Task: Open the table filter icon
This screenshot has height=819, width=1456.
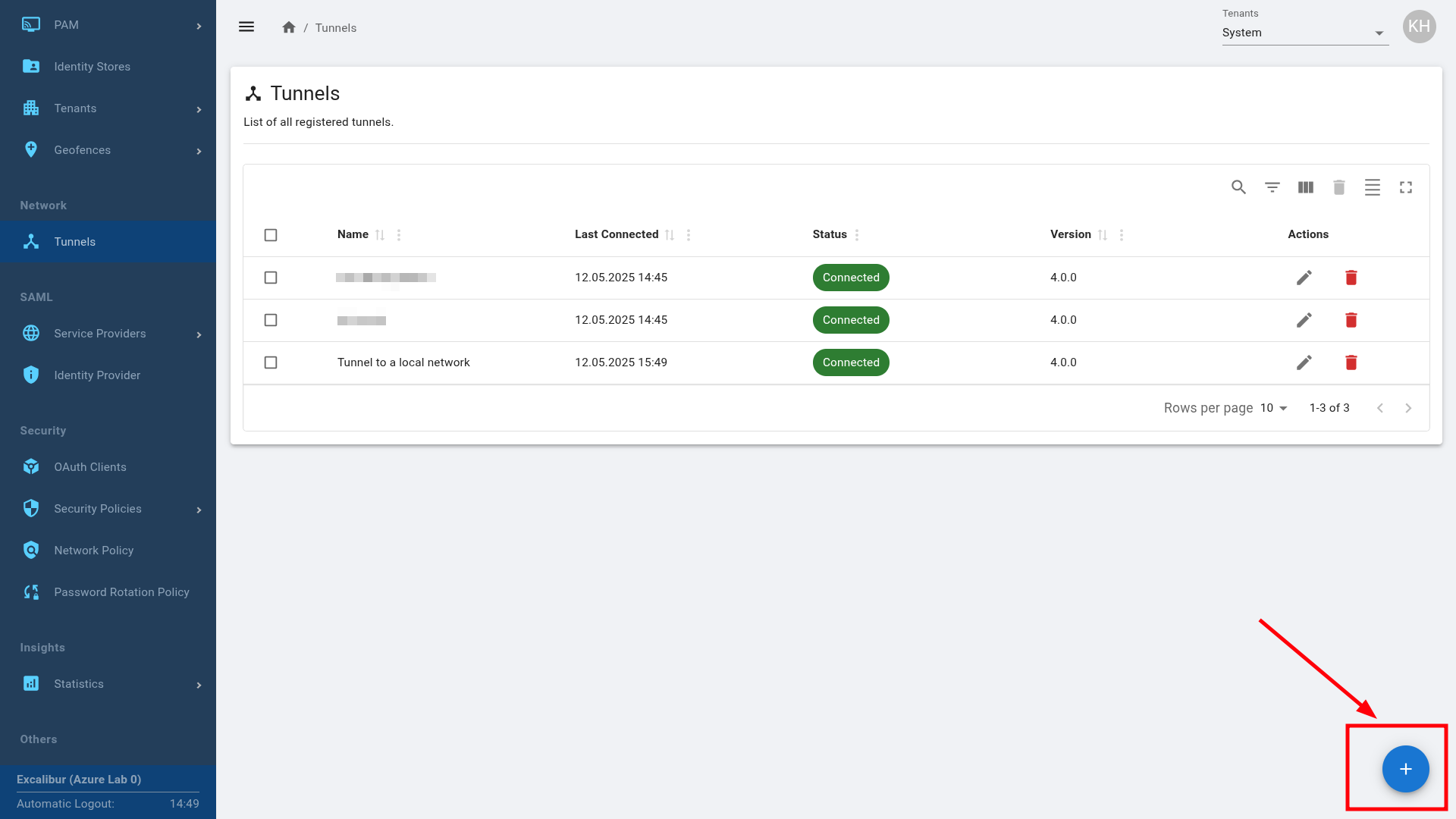Action: [1272, 187]
